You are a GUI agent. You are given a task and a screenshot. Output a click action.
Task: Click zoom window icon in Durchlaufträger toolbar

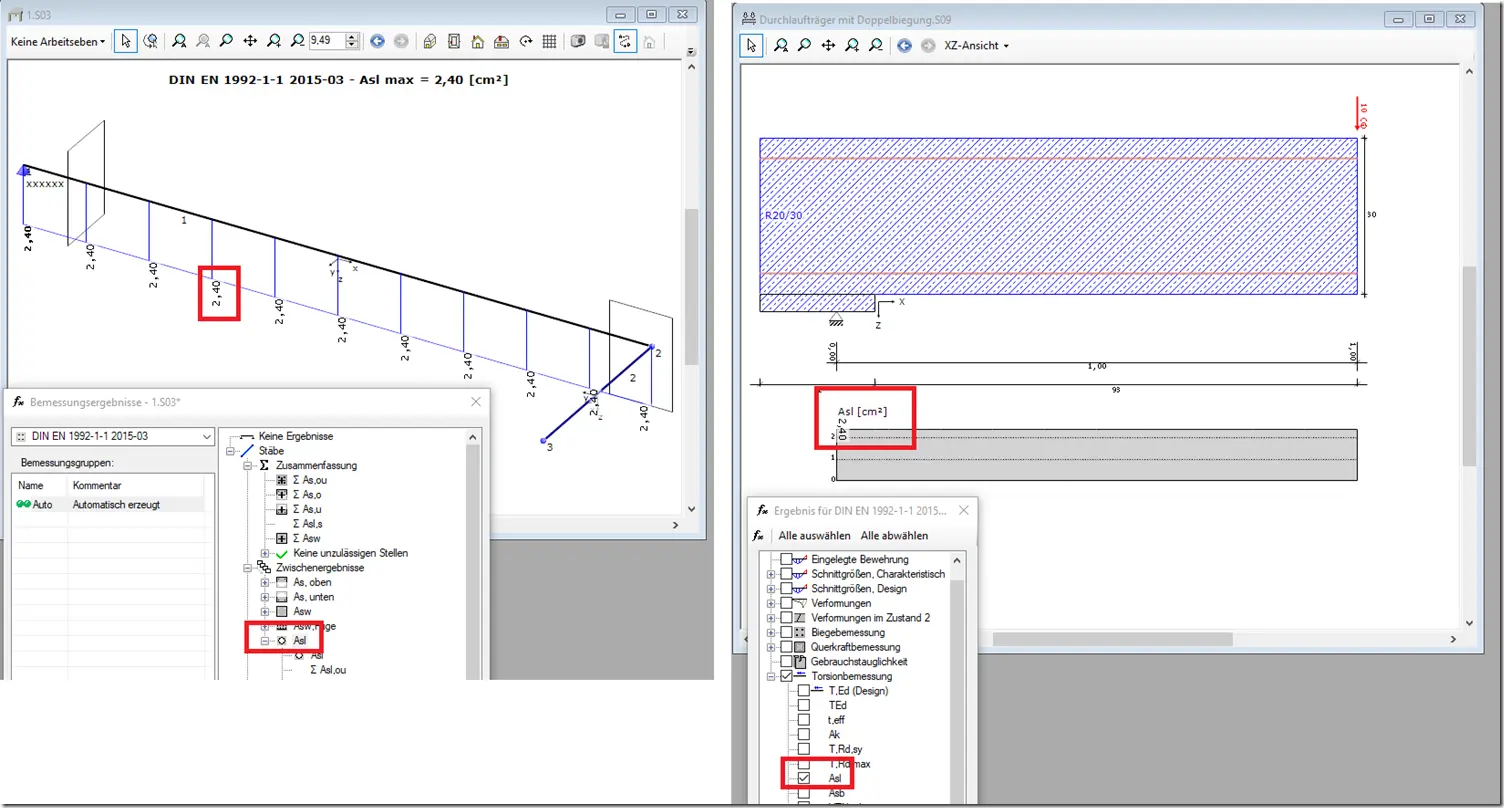tap(804, 45)
